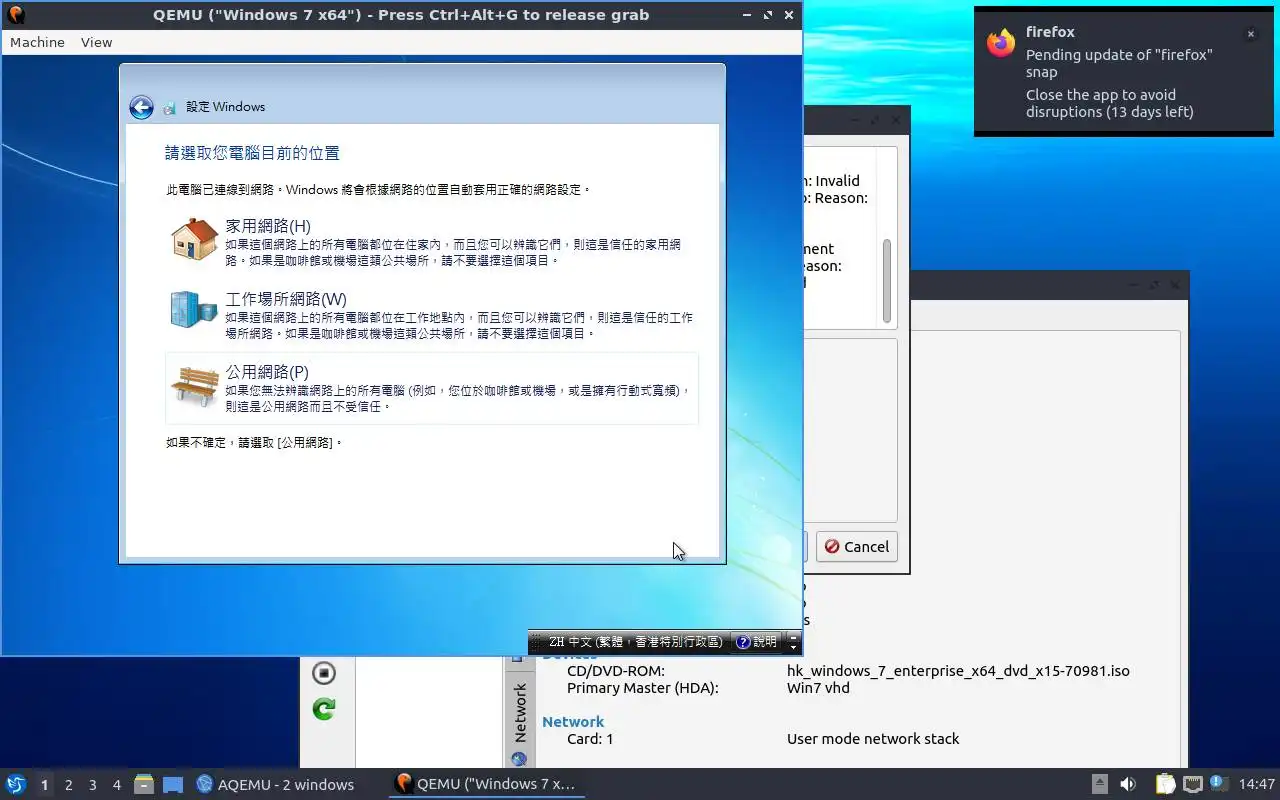This screenshot has width=1280, height=800.
Task: Click the update notifier tray icon
Action: 1218,784
